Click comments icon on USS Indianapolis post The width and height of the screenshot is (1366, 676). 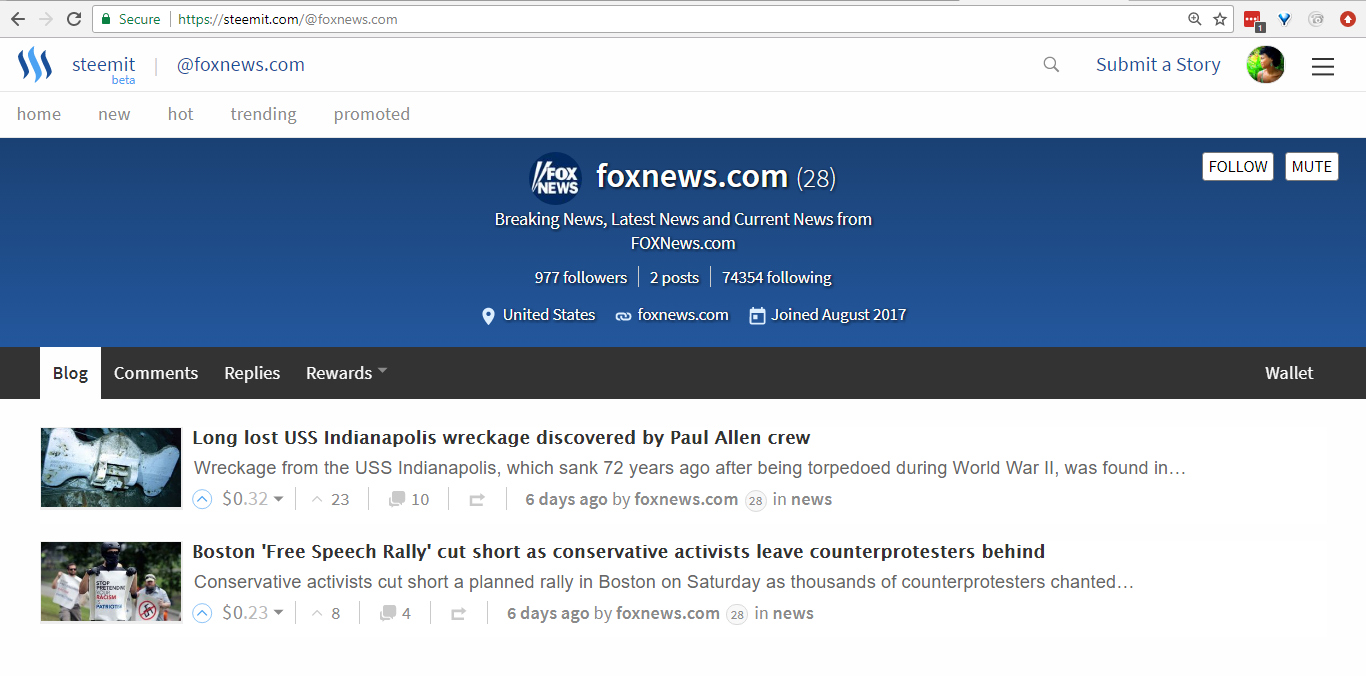[x=397, y=499]
